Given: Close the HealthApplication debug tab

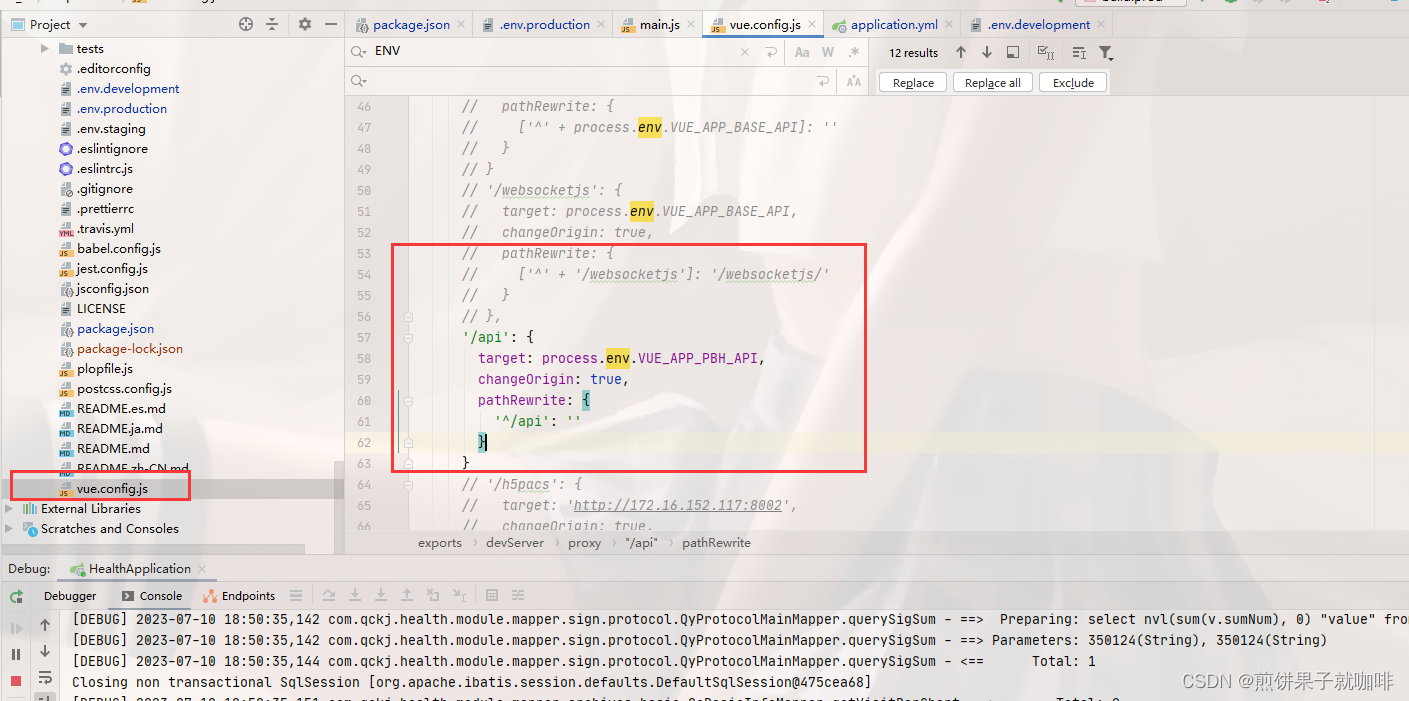Looking at the screenshot, I should coord(204,568).
